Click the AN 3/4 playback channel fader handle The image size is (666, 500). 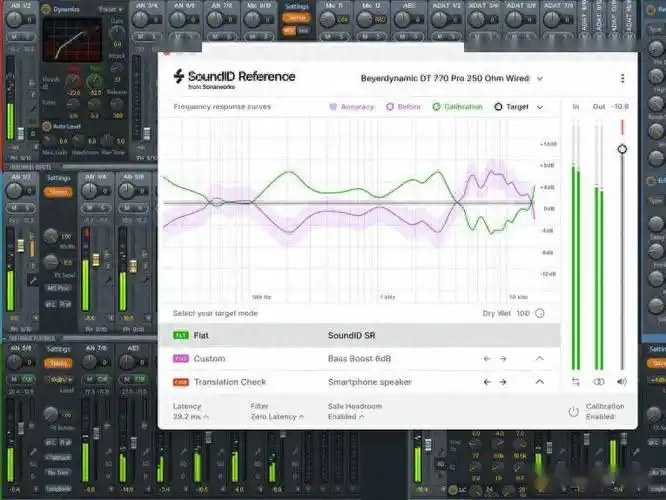click(x=96, y=260)
